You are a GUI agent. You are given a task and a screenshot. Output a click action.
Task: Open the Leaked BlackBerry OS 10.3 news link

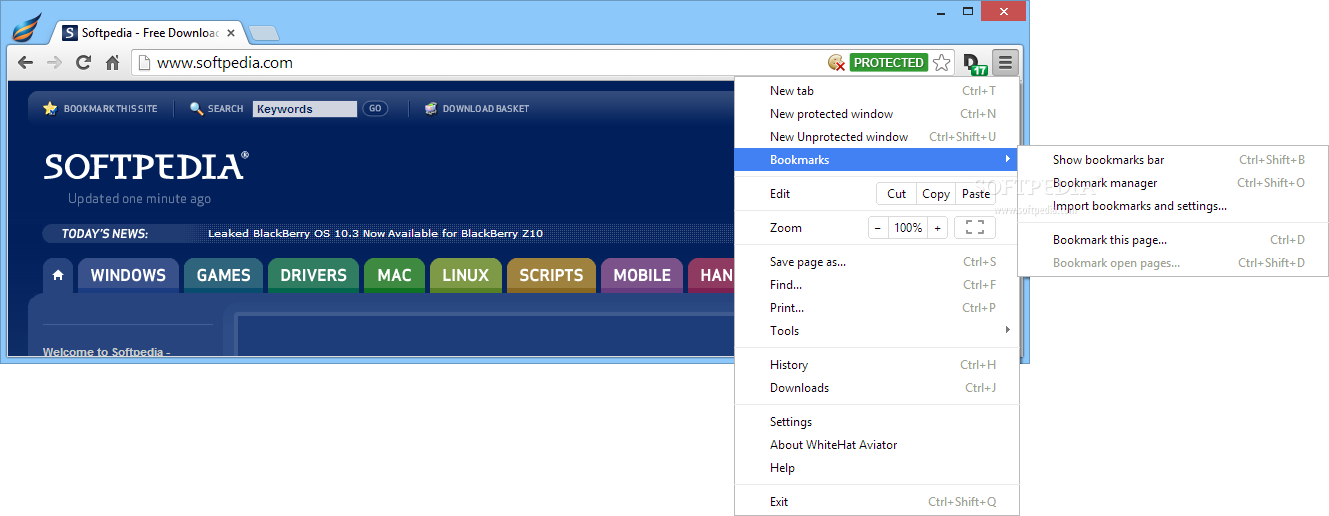pos(375,233)
